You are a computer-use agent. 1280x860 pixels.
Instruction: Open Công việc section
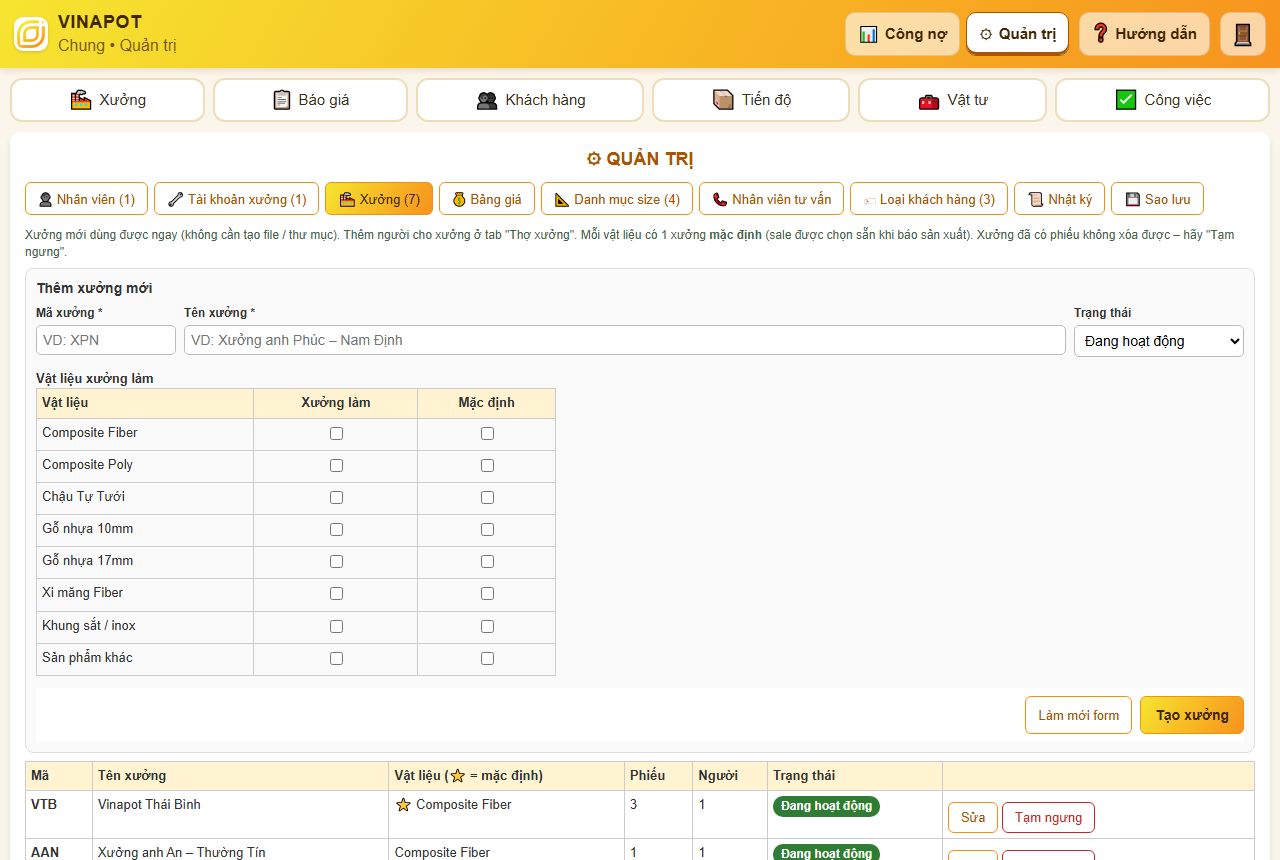click(1162, 100)
